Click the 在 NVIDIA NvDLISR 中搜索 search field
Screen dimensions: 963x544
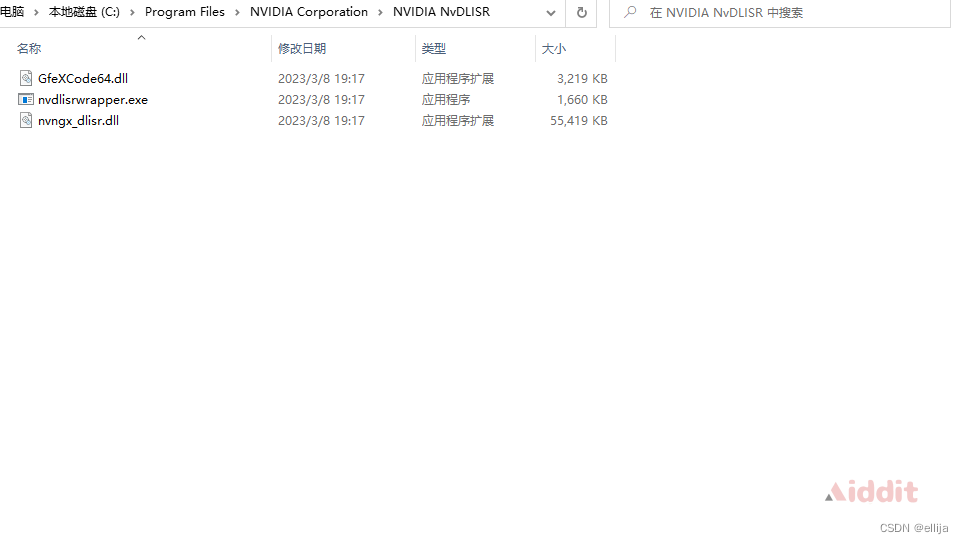coord(780,13)
